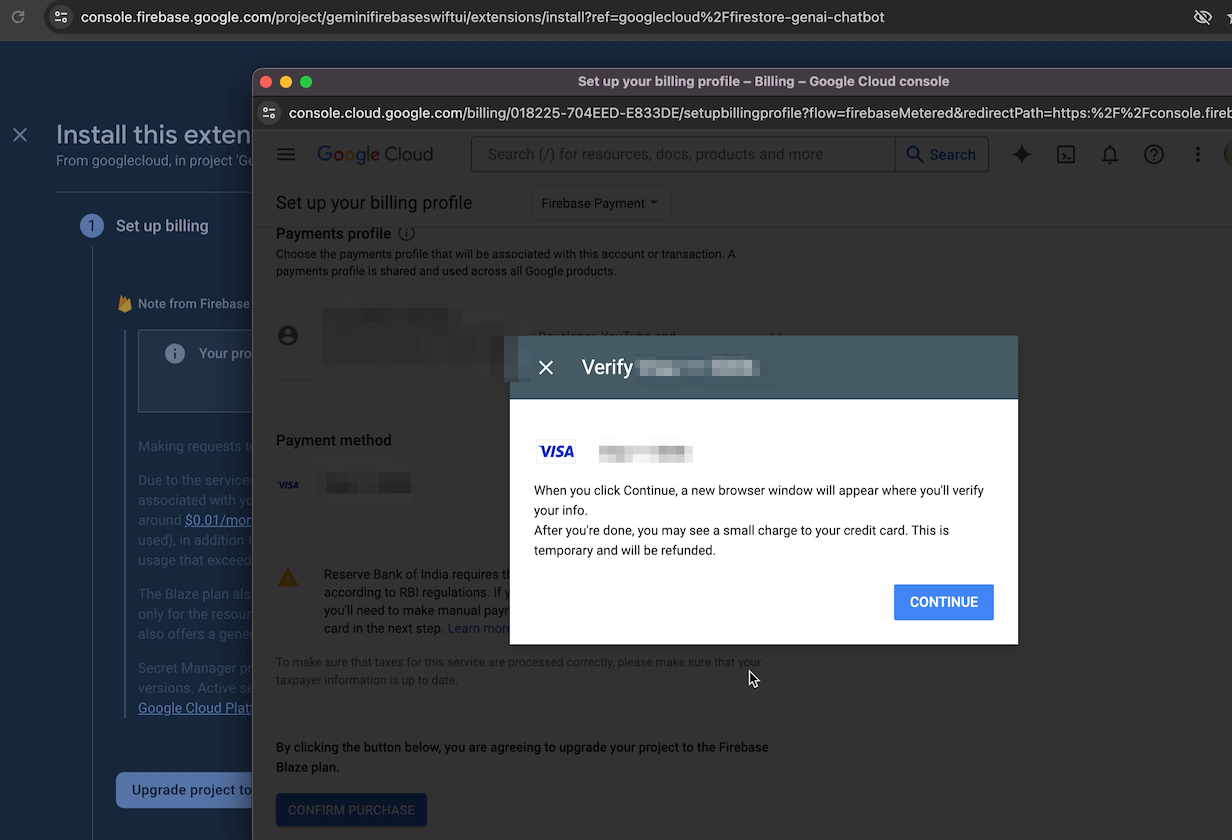
Task: Expand the Firebase Payment dropdown
Action: (x=600, y=203)
